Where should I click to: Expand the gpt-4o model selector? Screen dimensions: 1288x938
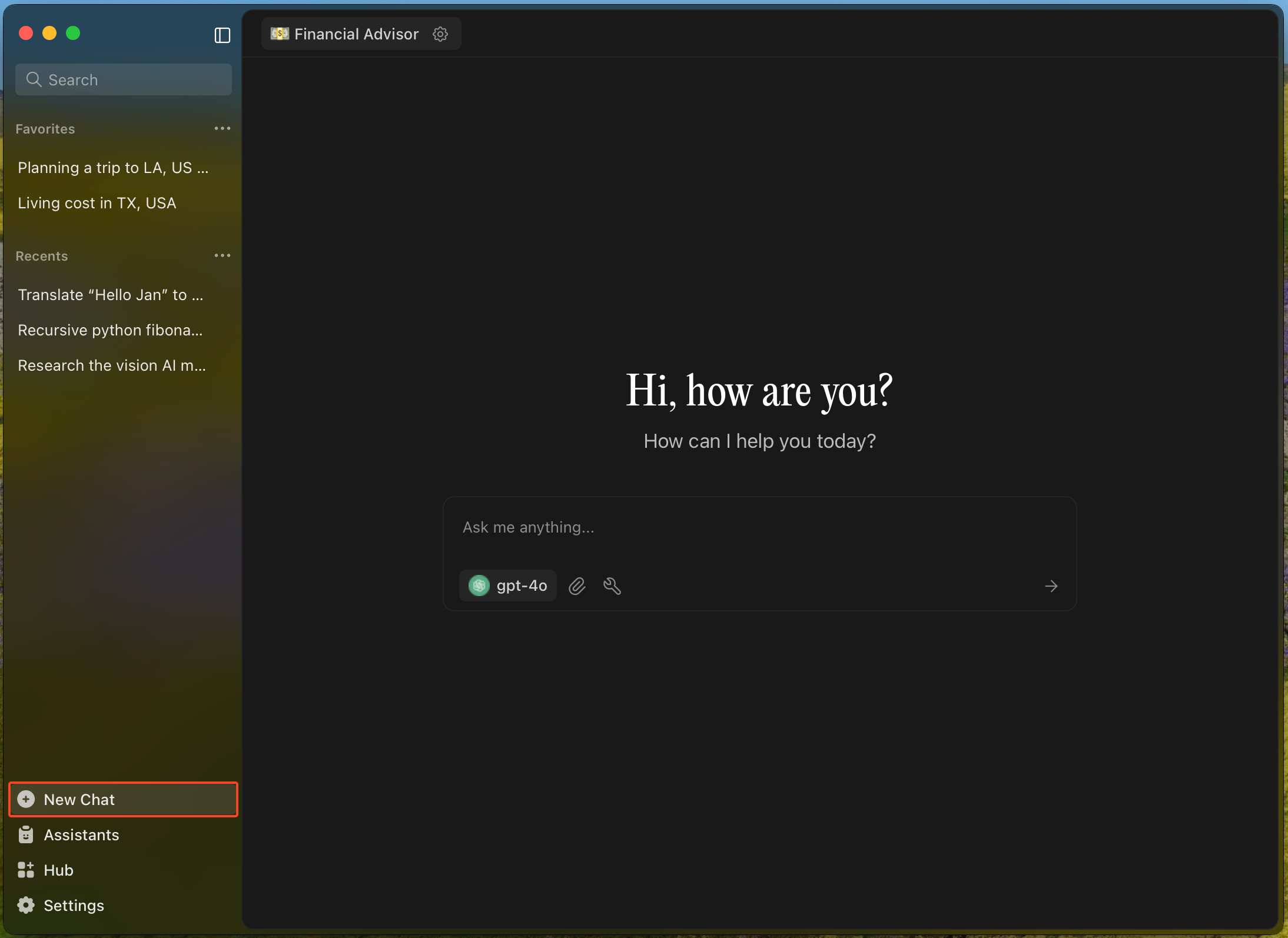508,586
